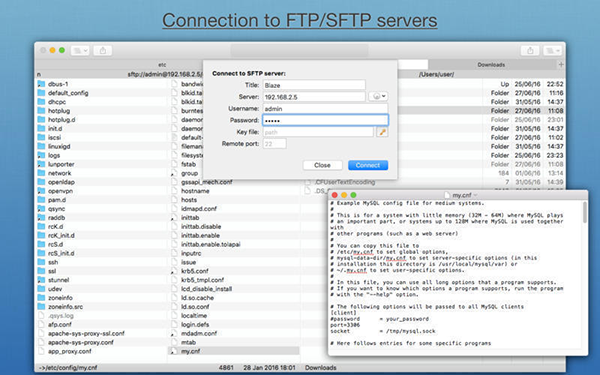Click the left toolbar share icon
The width and height of the screenshot is (600, 375).
(103, 51)
